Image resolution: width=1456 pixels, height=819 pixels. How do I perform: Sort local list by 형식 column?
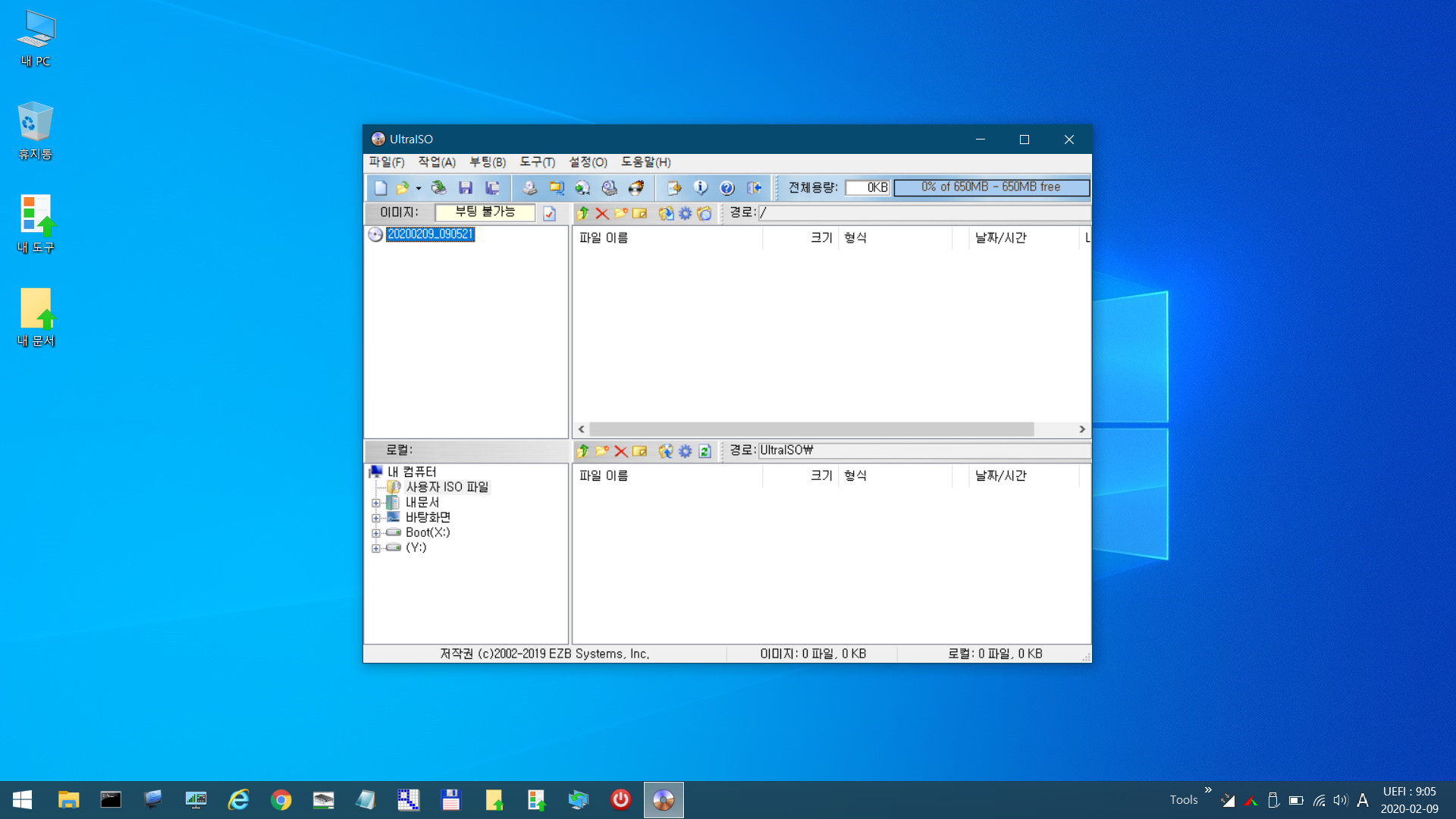click(895, 476)
